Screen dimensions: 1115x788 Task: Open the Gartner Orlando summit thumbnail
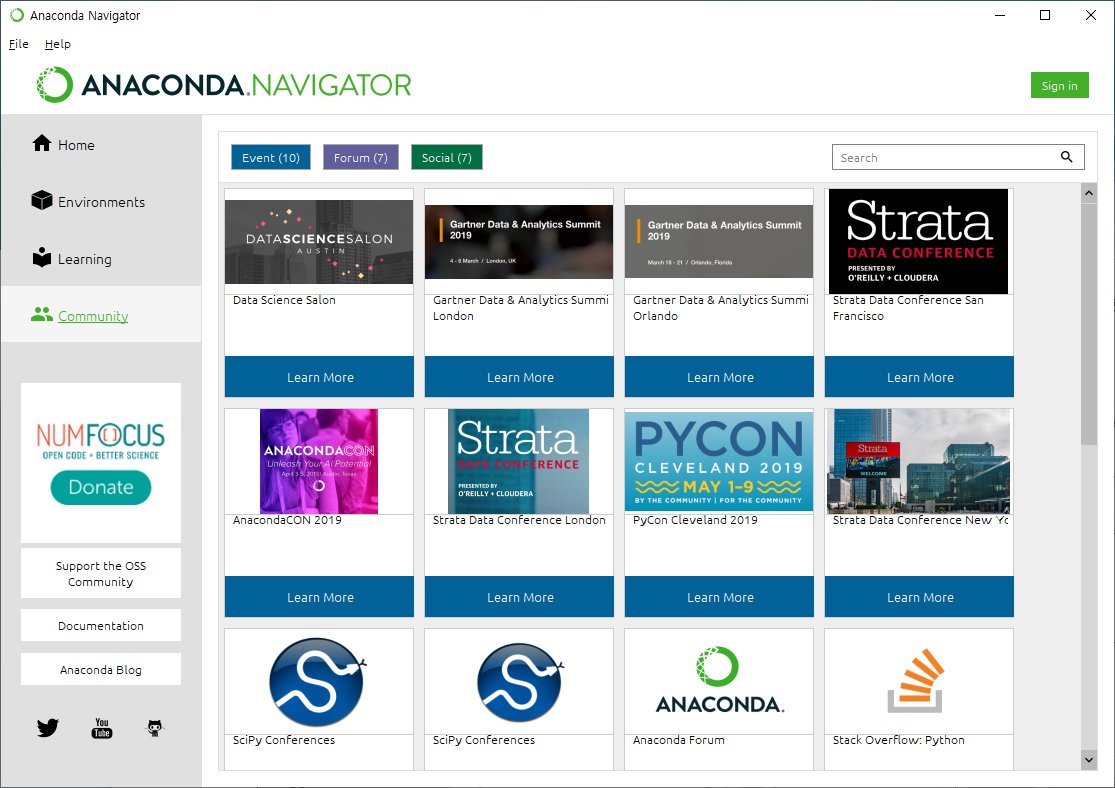tap(719, 242)
